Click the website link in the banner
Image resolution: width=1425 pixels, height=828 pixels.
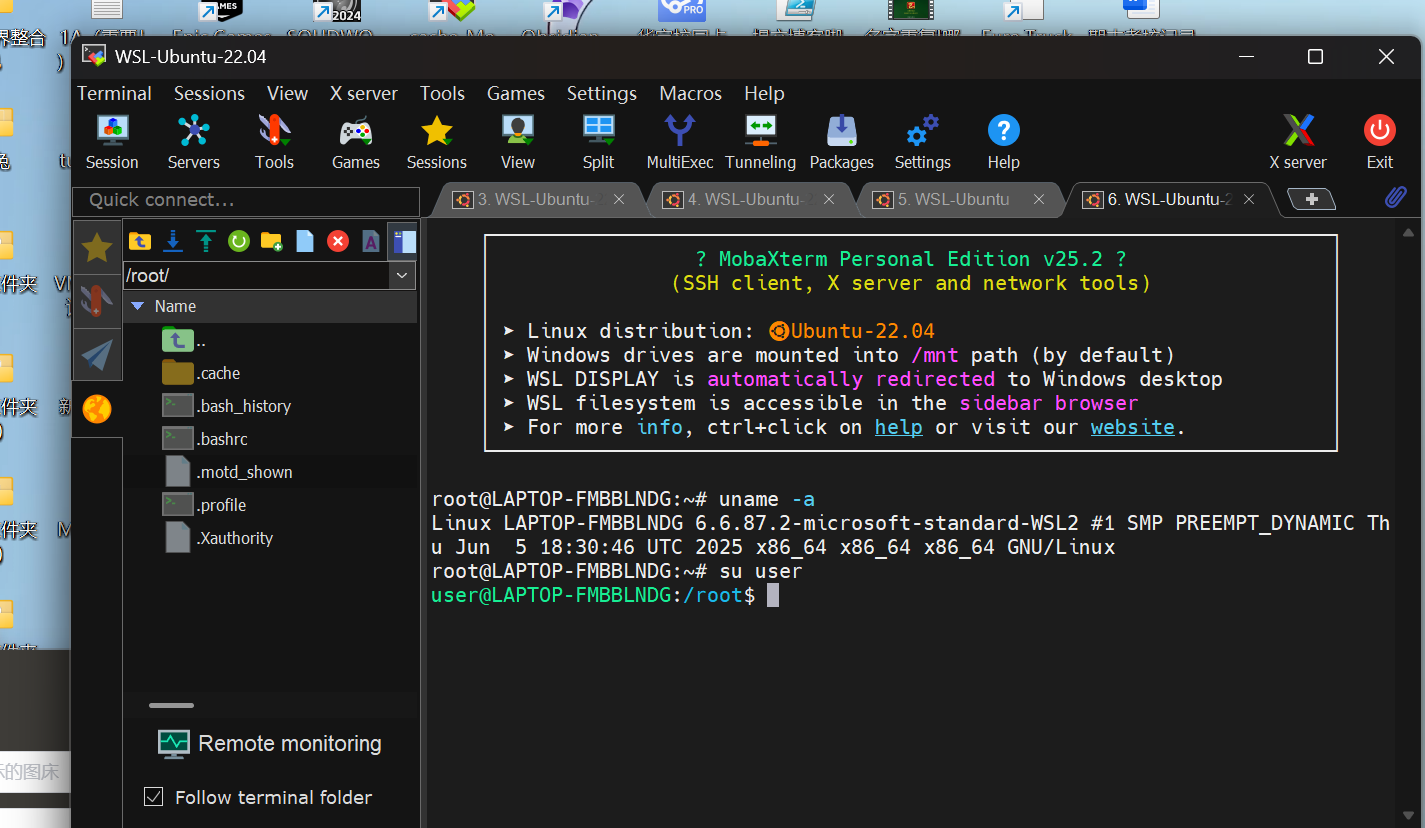[1133, 427]
